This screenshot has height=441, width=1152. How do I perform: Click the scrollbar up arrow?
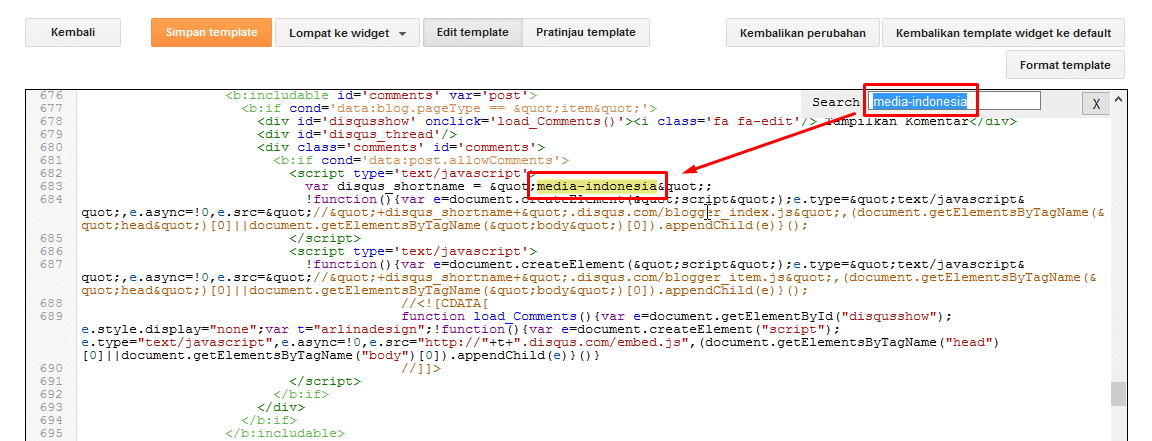tap(1118, 98)
